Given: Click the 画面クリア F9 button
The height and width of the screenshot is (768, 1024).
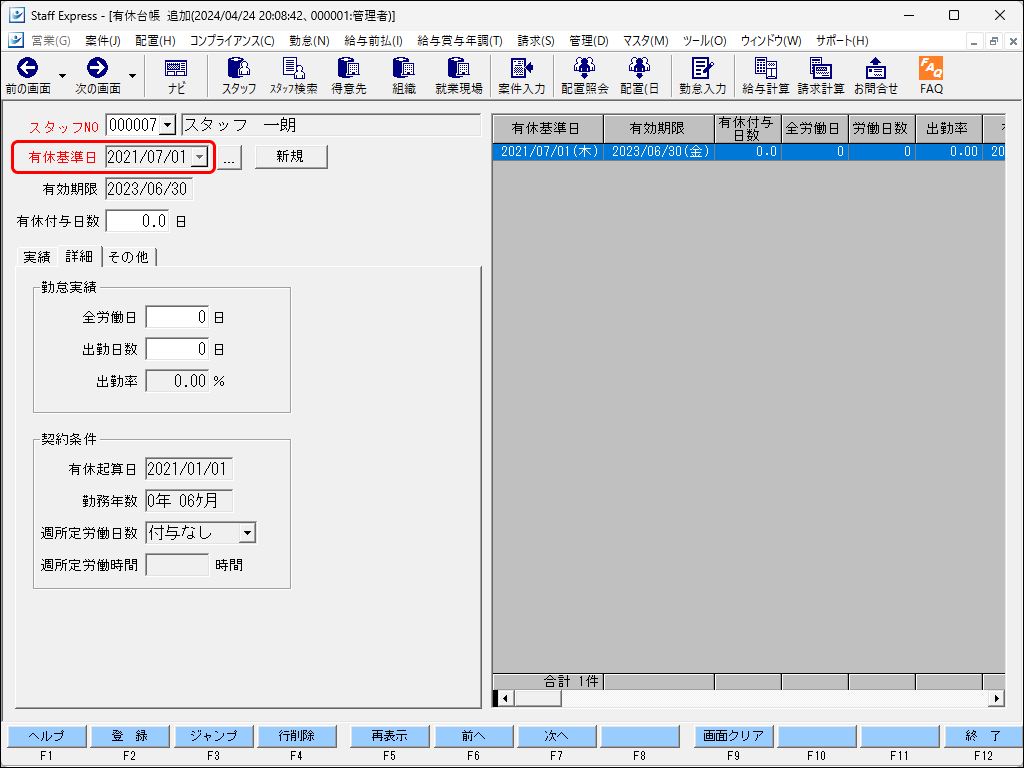Looking at the screenshot, I should (x=733, y=736).
